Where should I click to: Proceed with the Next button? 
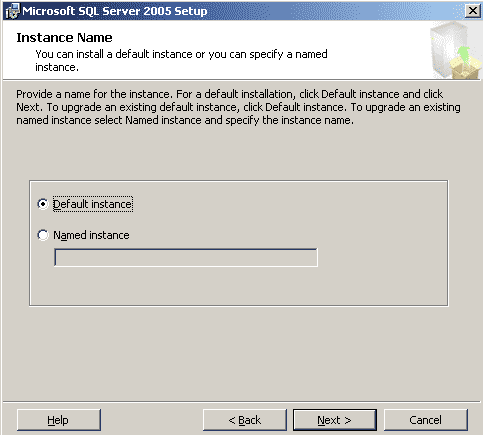coord(335,420)
